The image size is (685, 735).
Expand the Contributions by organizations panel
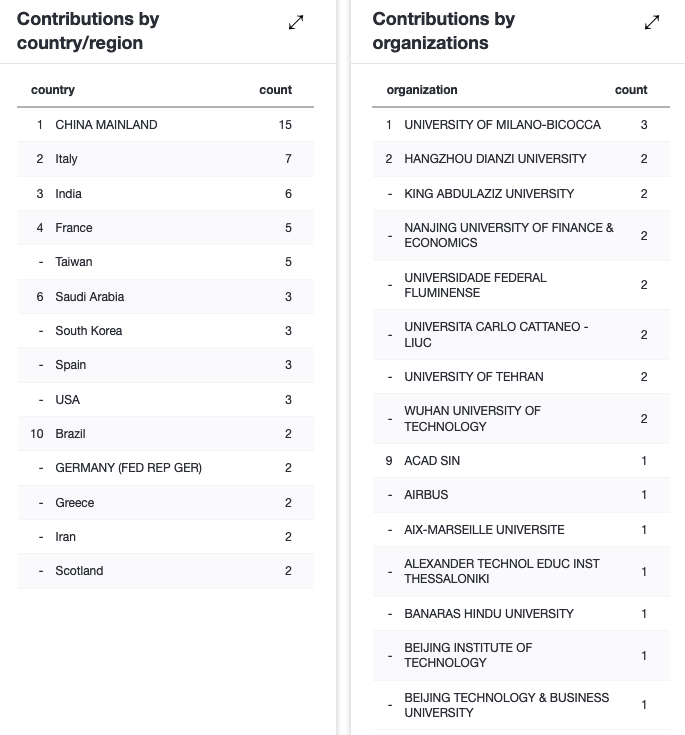tap(652, 22)
